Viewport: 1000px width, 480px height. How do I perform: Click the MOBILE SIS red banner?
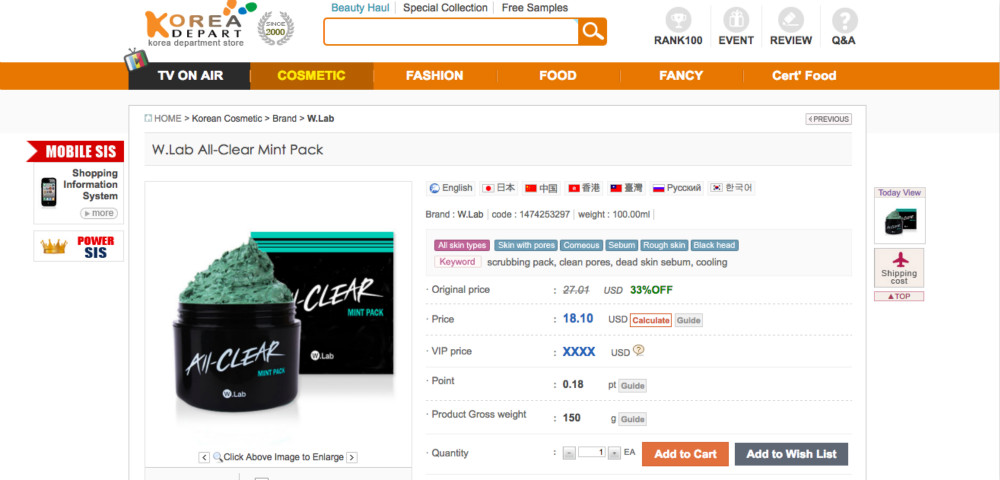click(75, 152)
